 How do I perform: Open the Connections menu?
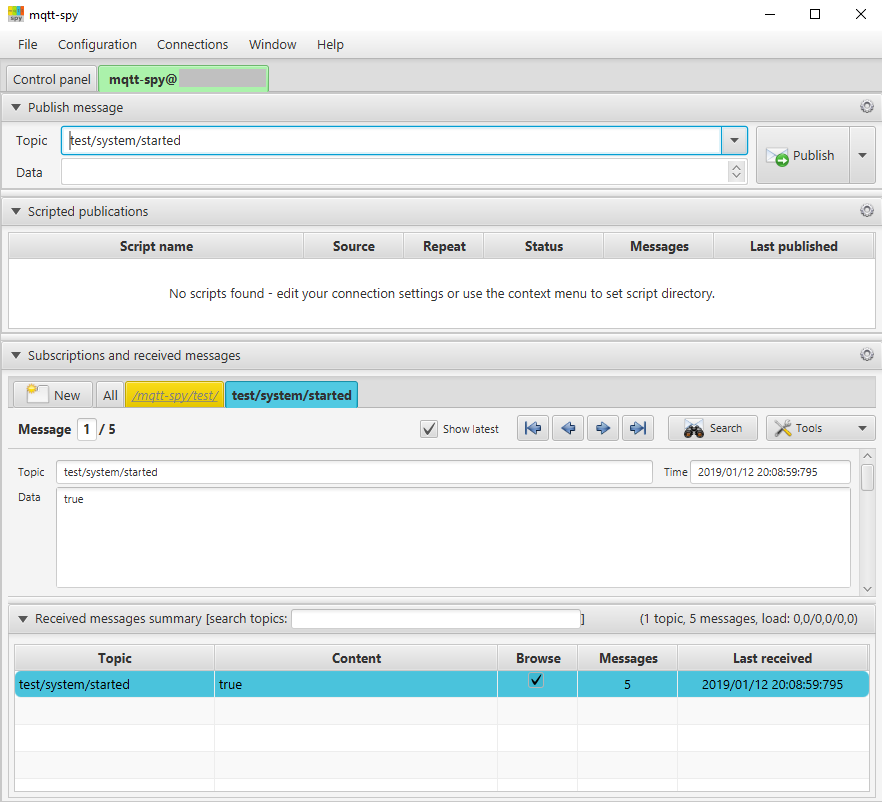click(x=192, y=44)
